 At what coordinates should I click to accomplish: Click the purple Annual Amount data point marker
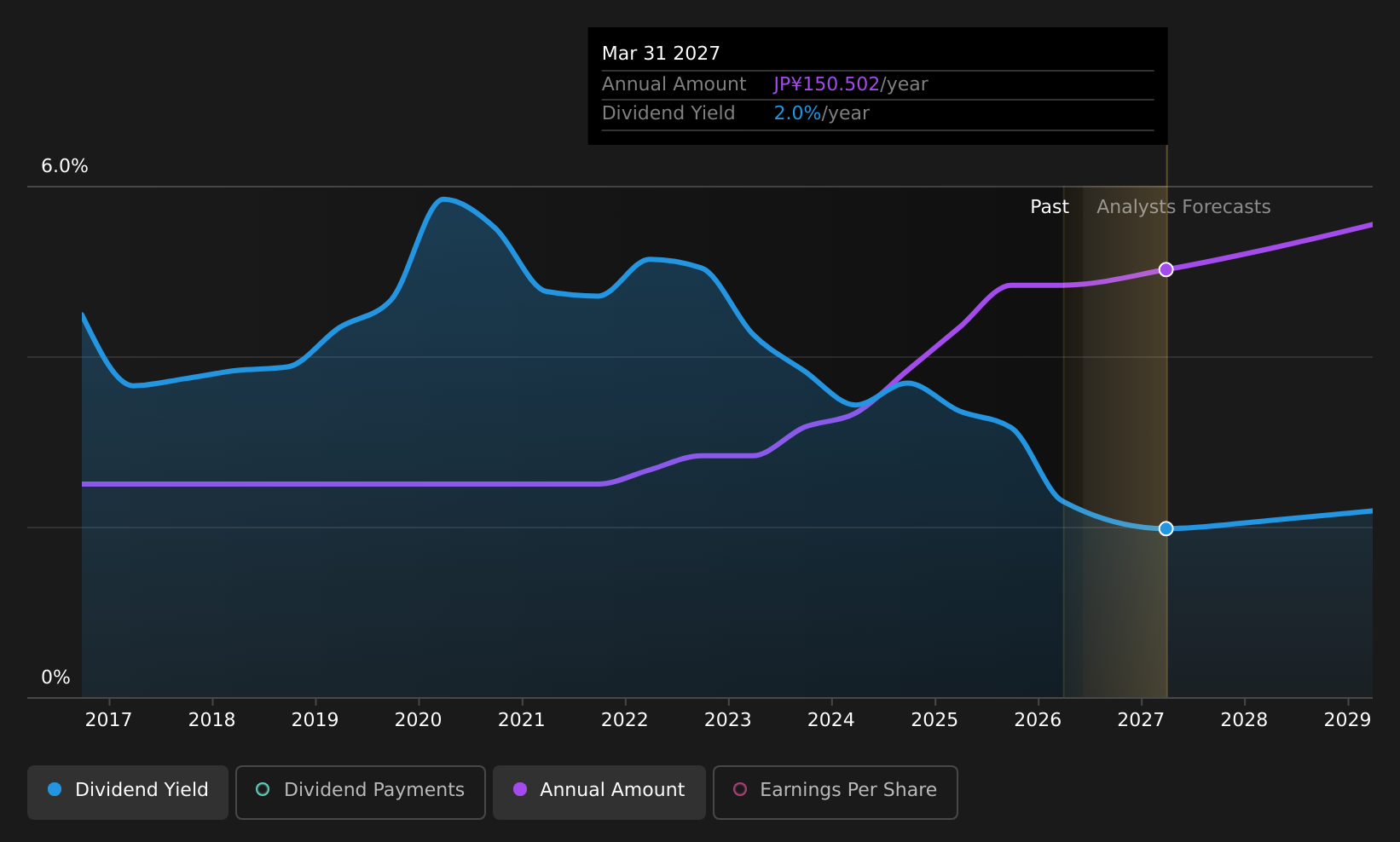[1166, 269]
